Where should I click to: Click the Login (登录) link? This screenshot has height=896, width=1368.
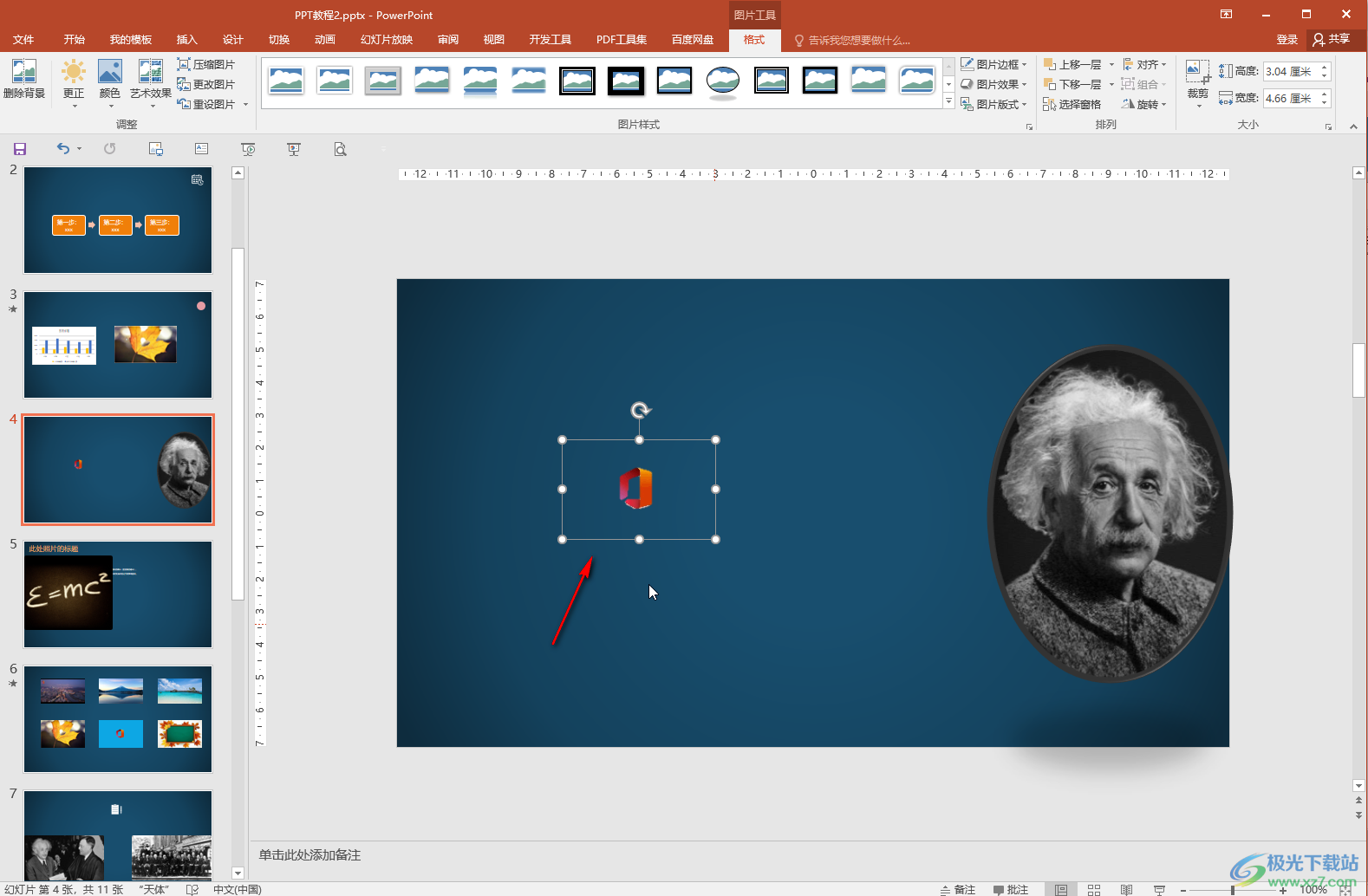1287,40
